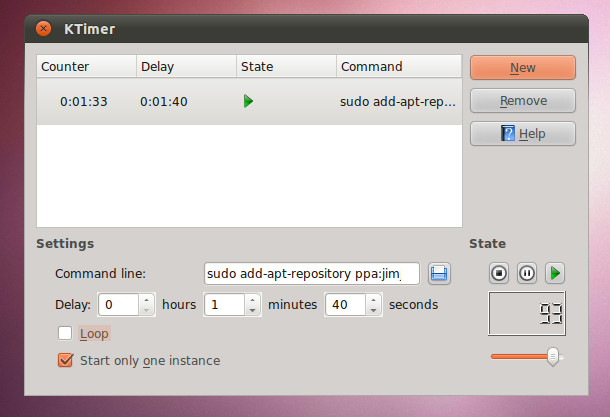Focus the Command line text field

coord(312,273)
